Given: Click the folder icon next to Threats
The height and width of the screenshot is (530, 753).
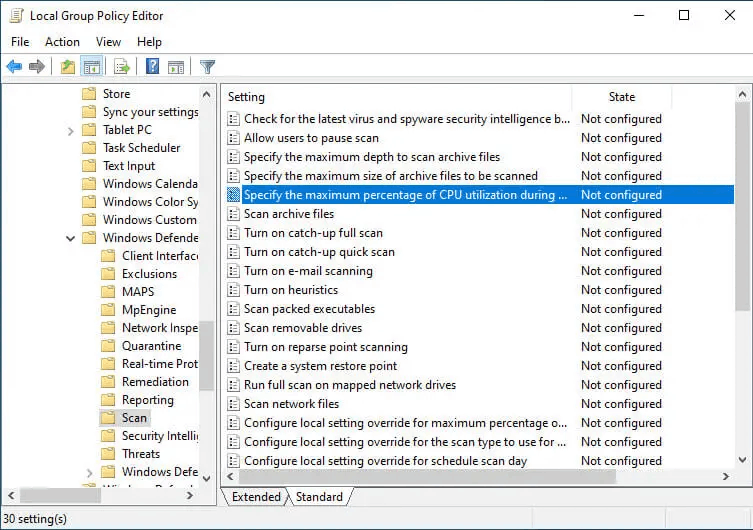Looking at the screenshot, I should tap(109, 454).
